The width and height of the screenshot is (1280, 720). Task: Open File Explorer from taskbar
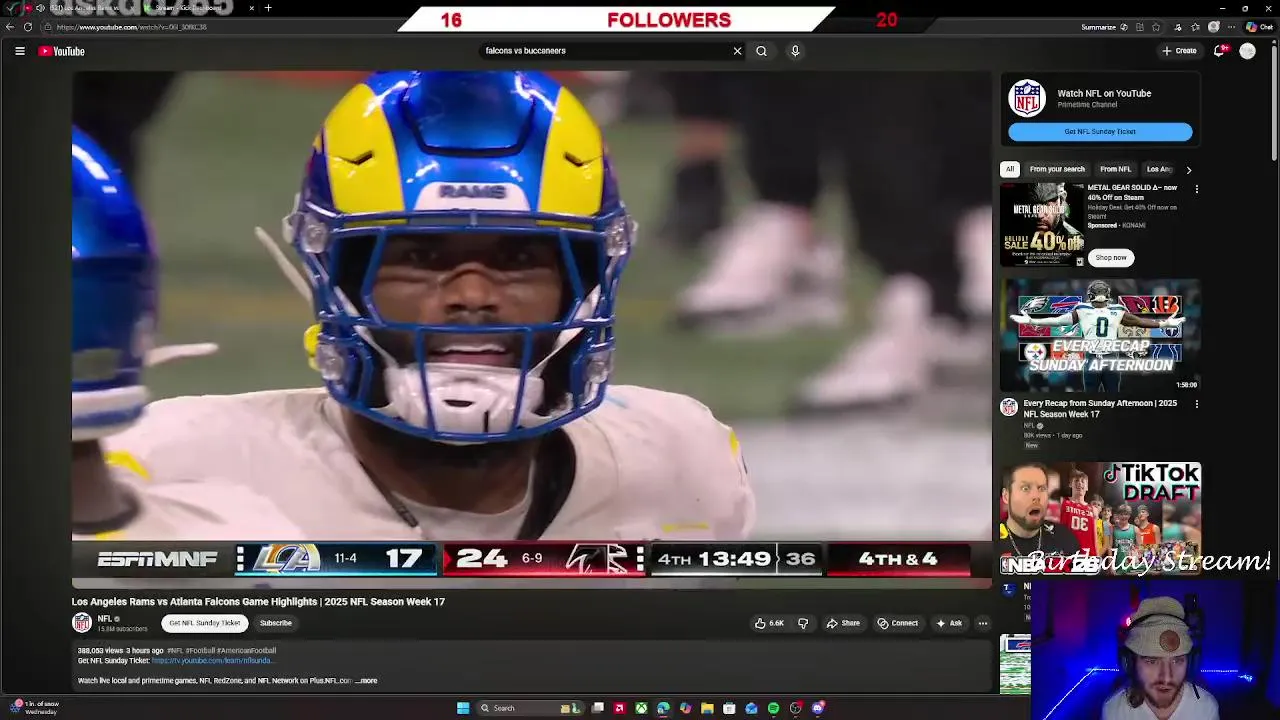click(707, 708)
